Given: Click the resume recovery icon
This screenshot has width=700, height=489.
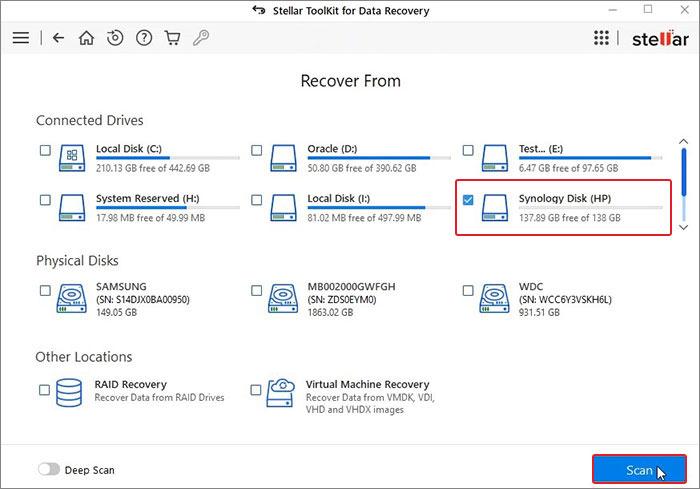Looking at the screenshot, I should point(115,38).
